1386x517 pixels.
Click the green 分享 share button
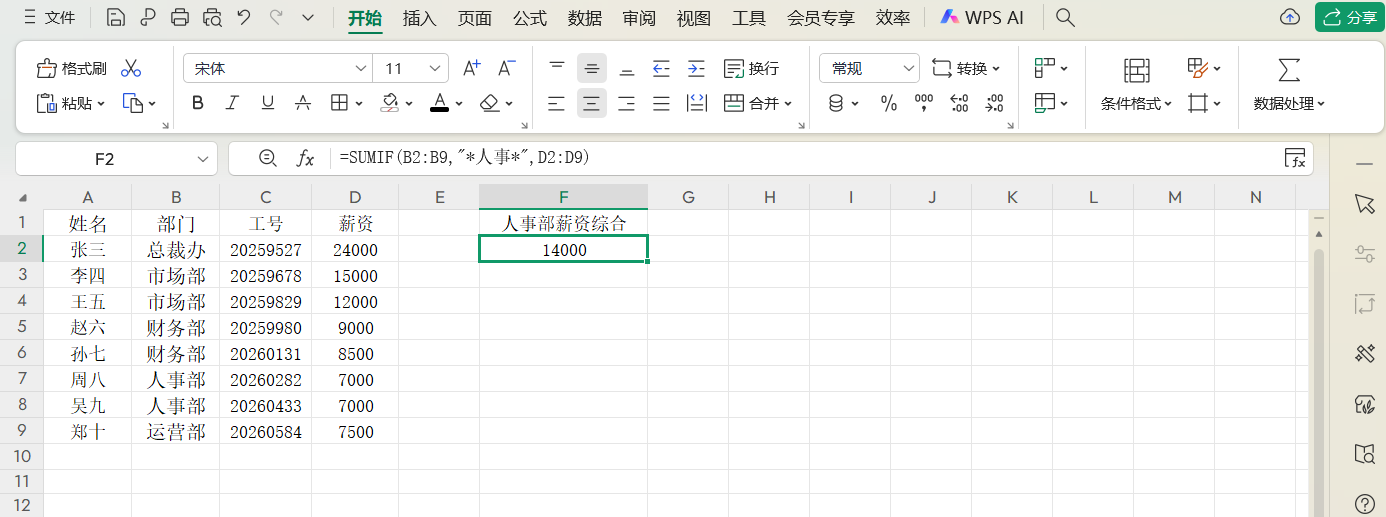pos(1349,17)
